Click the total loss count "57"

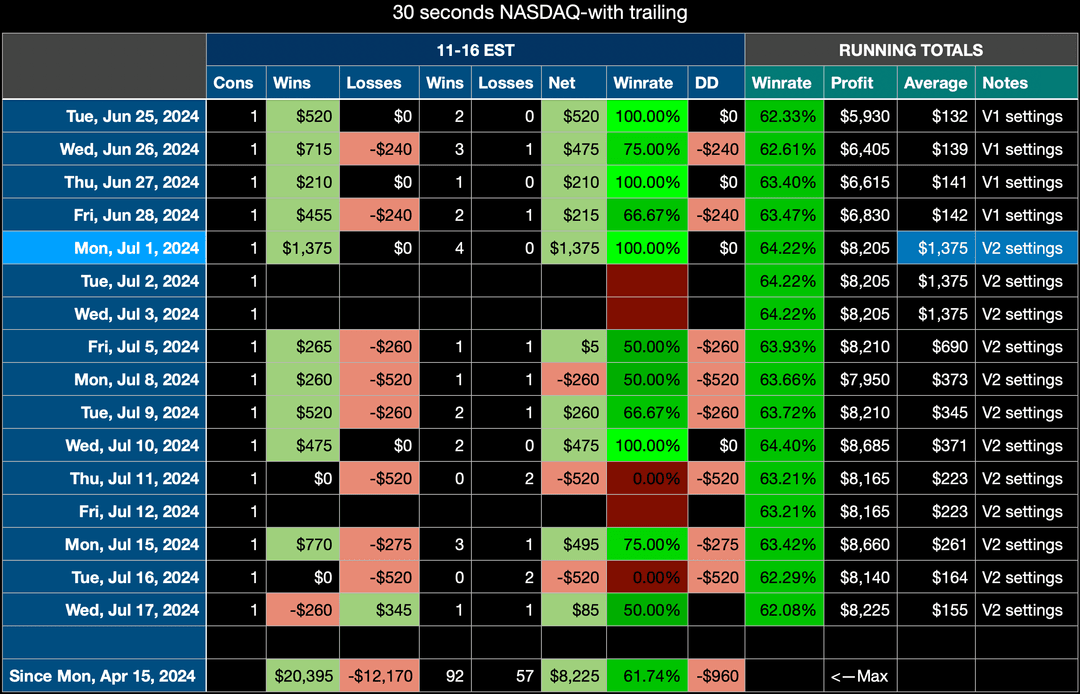(x=506, y=676)
